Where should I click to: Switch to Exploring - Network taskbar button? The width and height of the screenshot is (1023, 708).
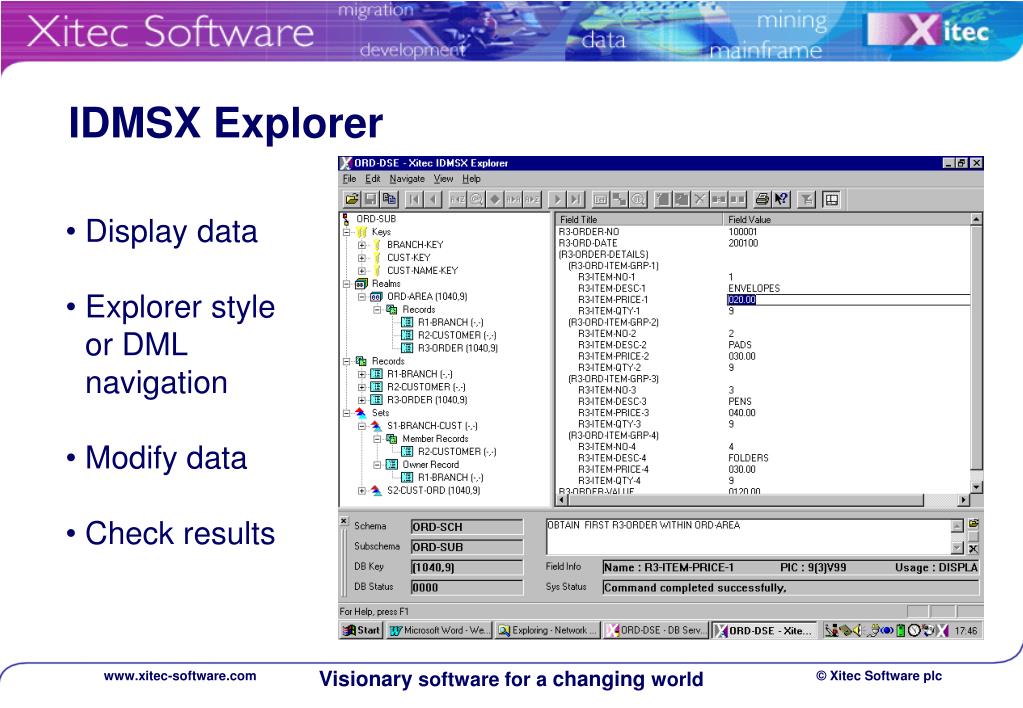[x=547, y=630]
